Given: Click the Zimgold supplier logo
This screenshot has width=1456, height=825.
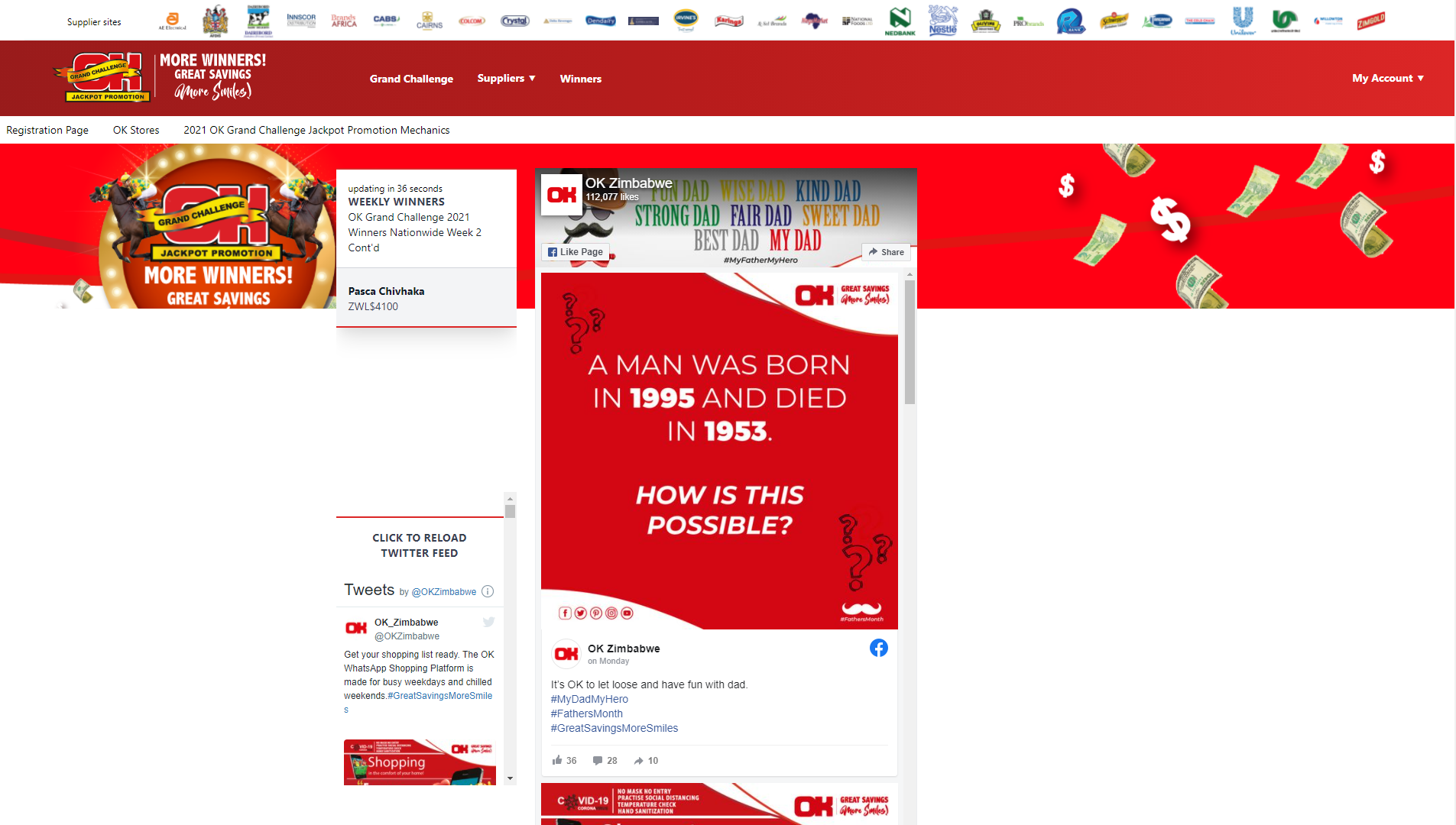Looking at the screenshot, I should point(1370,21).
